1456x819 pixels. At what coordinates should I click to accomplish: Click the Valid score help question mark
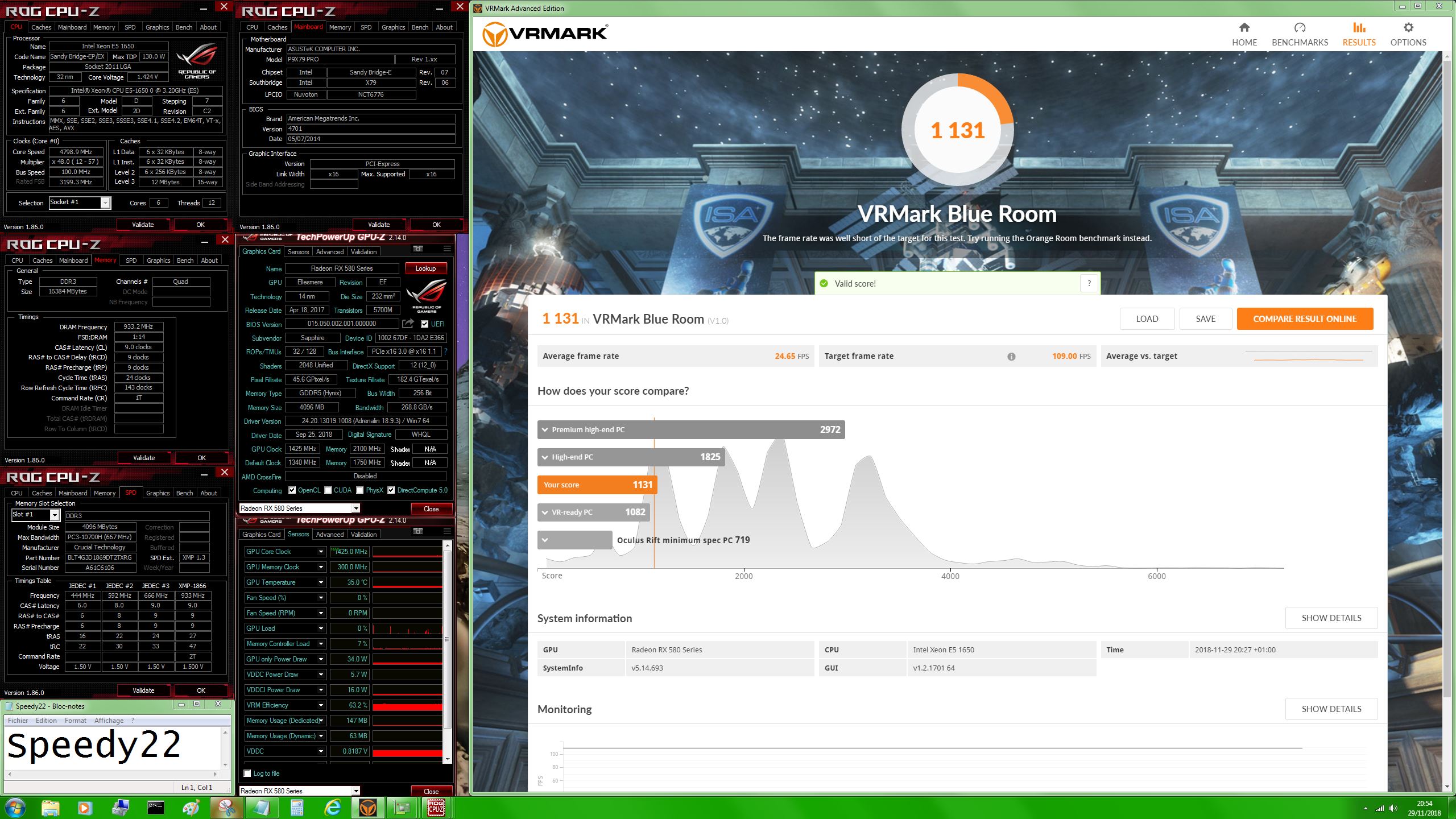coord(1089,283)
